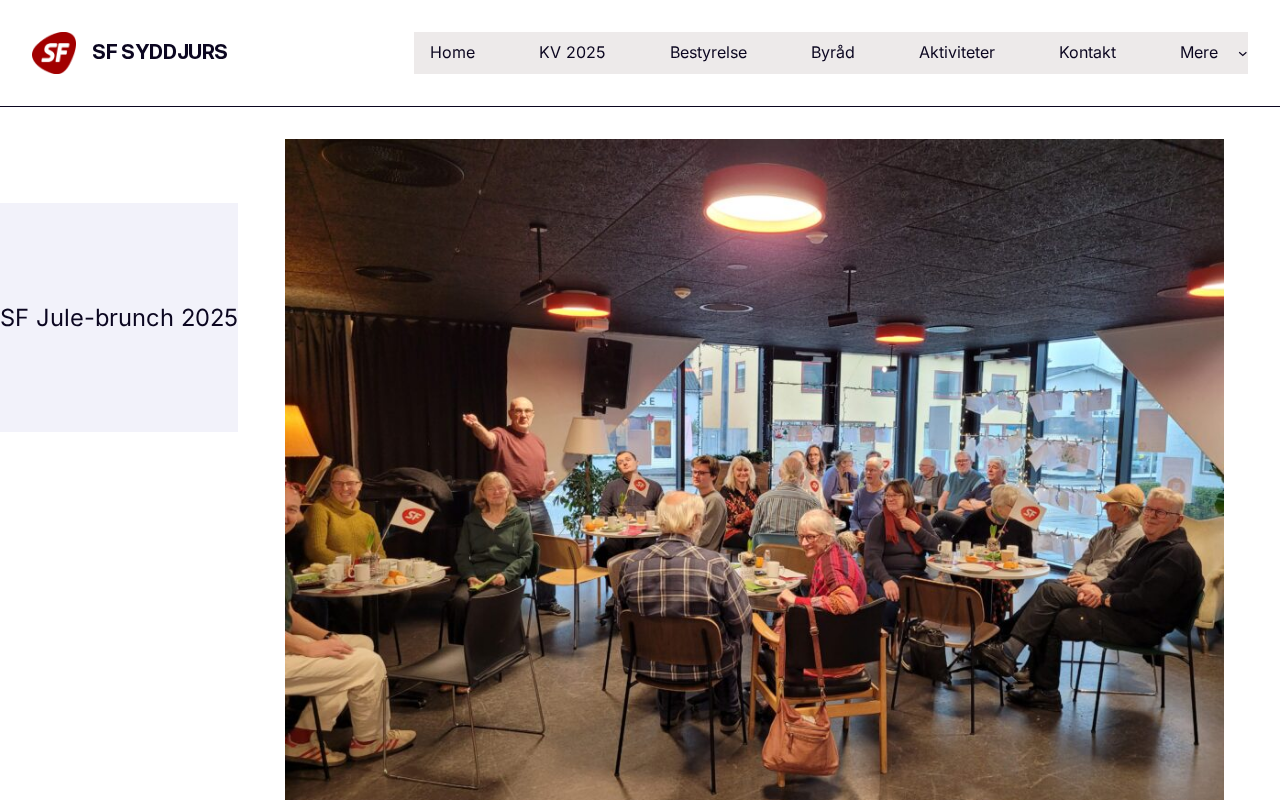The width and height of the screenshot is (1280, 800).
Task: Open the Kontakt page
Action: [x=1087, y=53]
